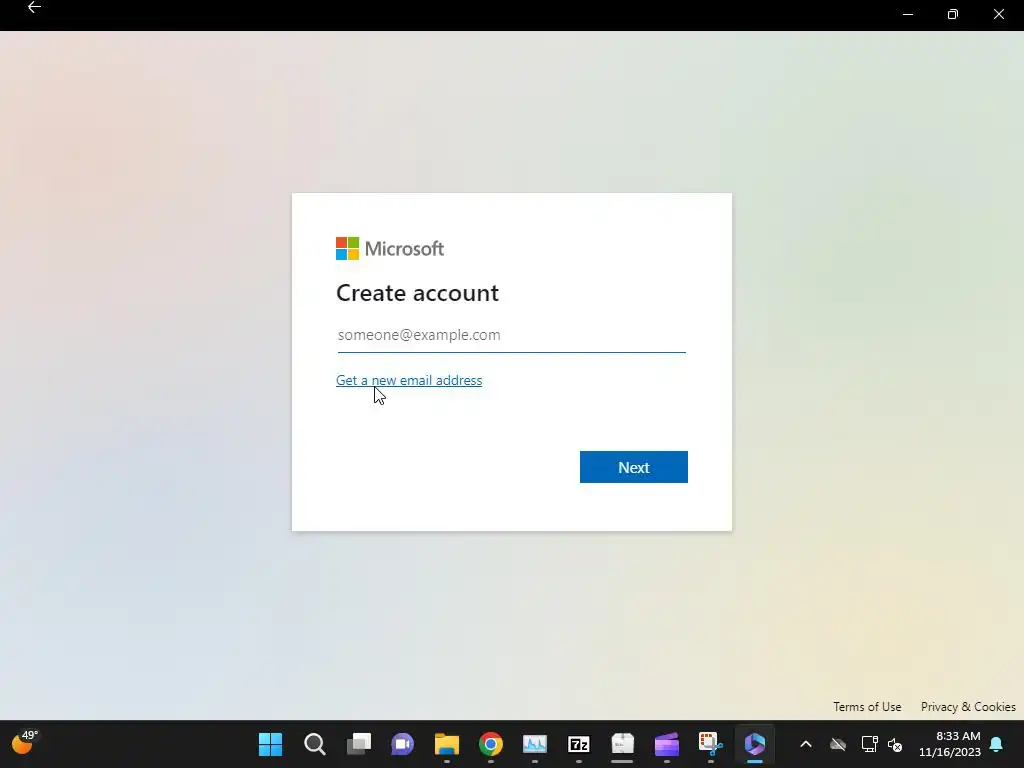Open the network status tray icon
The height and width of the screenshot is (768, 1024).
point(869,744)
